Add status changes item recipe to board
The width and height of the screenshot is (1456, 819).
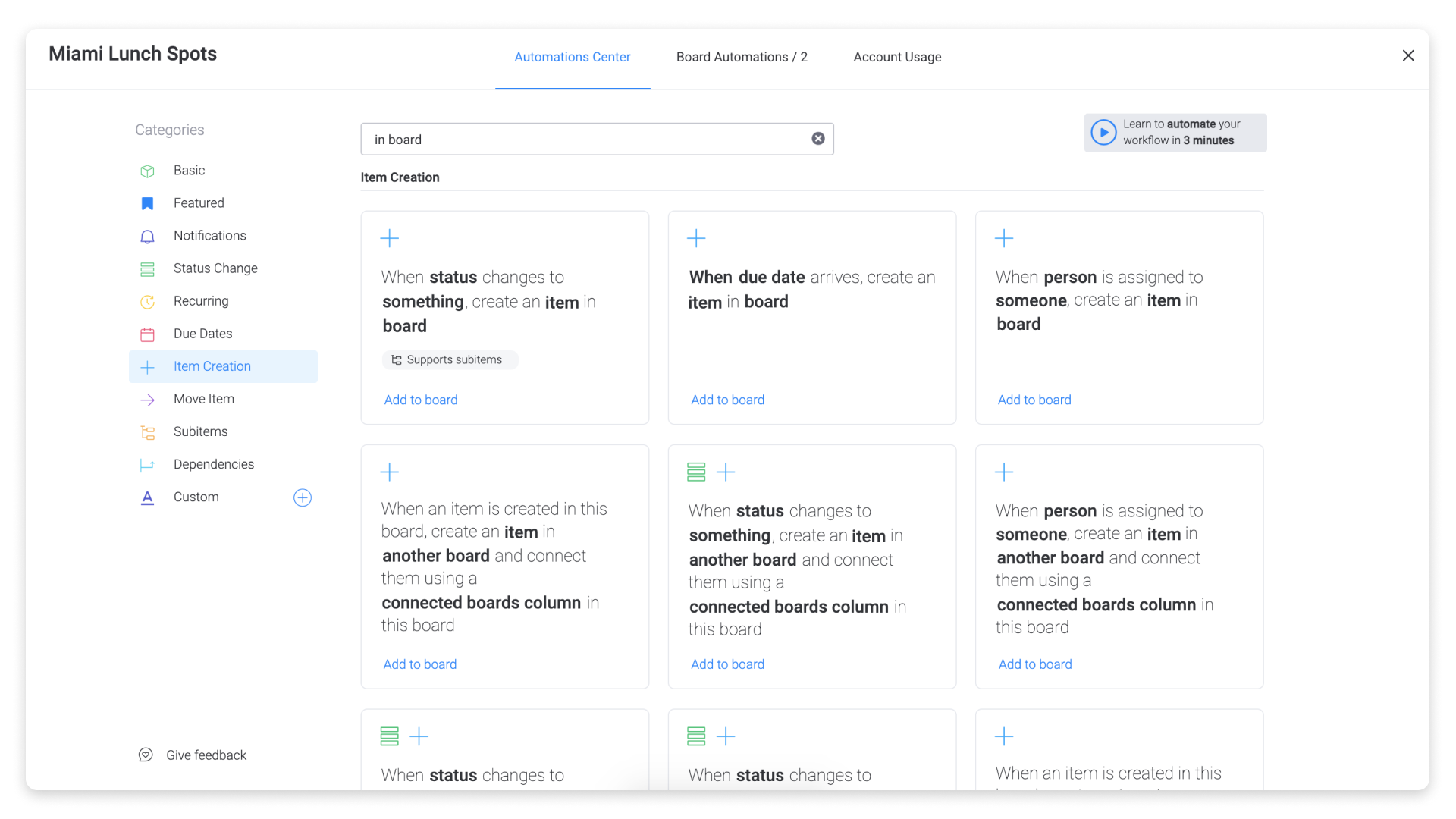[420, 400]
